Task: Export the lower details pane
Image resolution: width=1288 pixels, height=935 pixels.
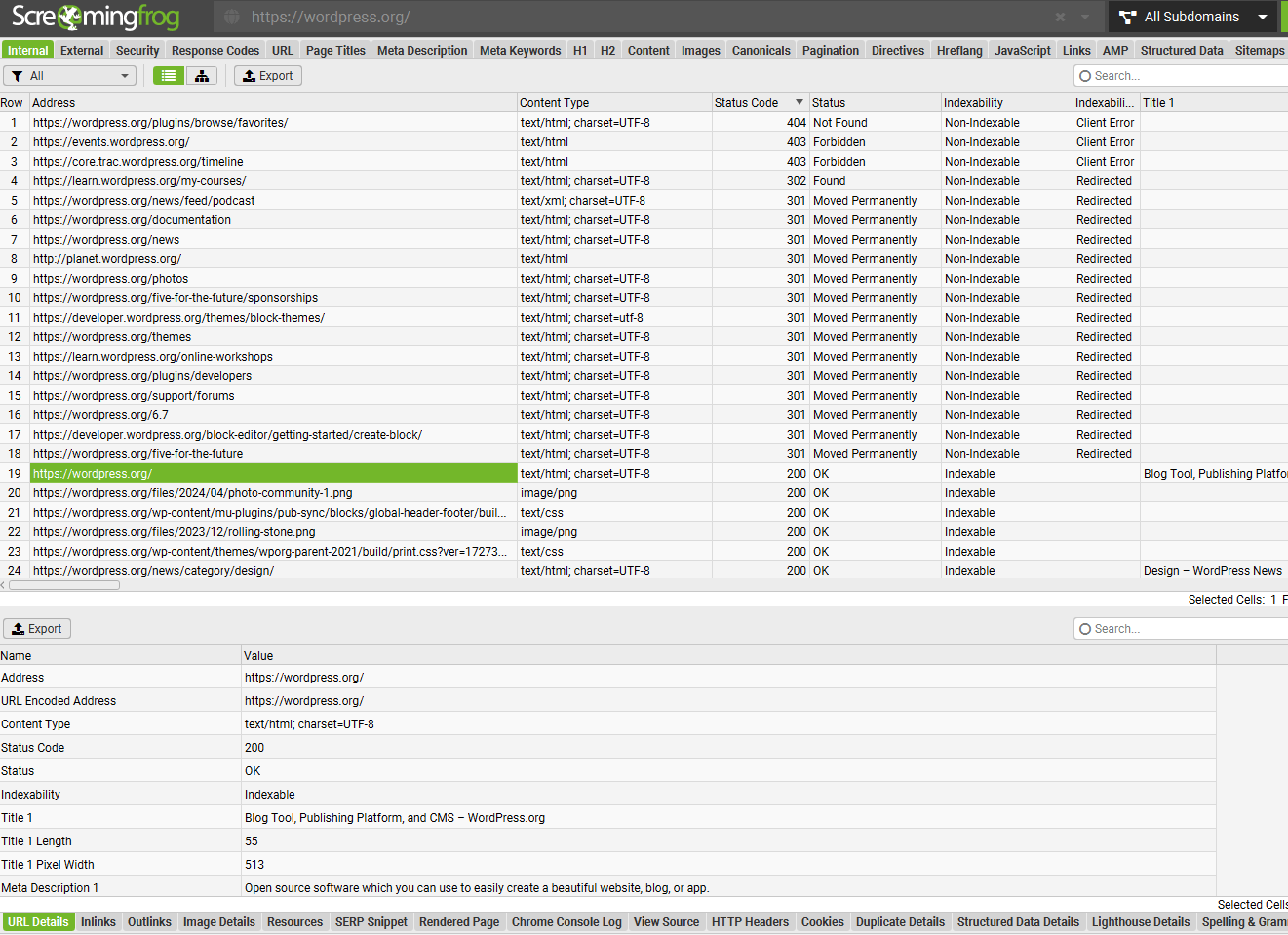Action: pyautogui.click(x=37, y=629)
